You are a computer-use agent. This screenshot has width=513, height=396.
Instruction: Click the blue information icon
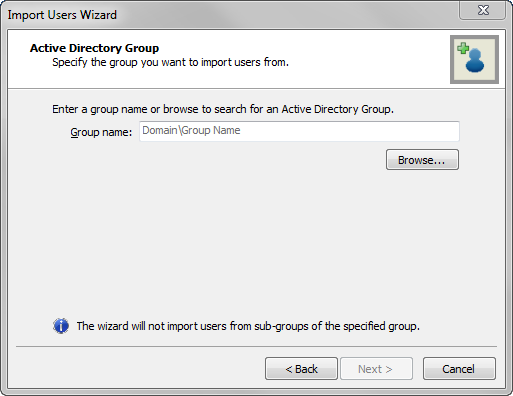(61, 326)
